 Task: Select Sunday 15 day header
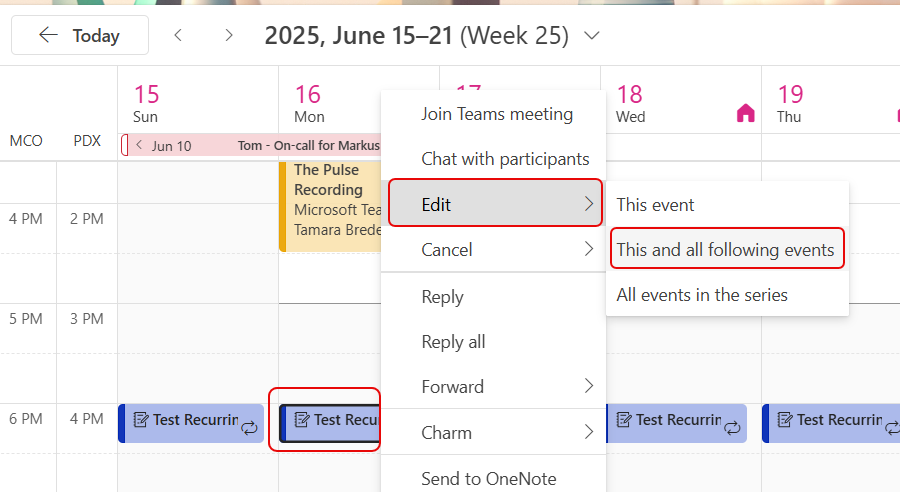click(147, 104)
